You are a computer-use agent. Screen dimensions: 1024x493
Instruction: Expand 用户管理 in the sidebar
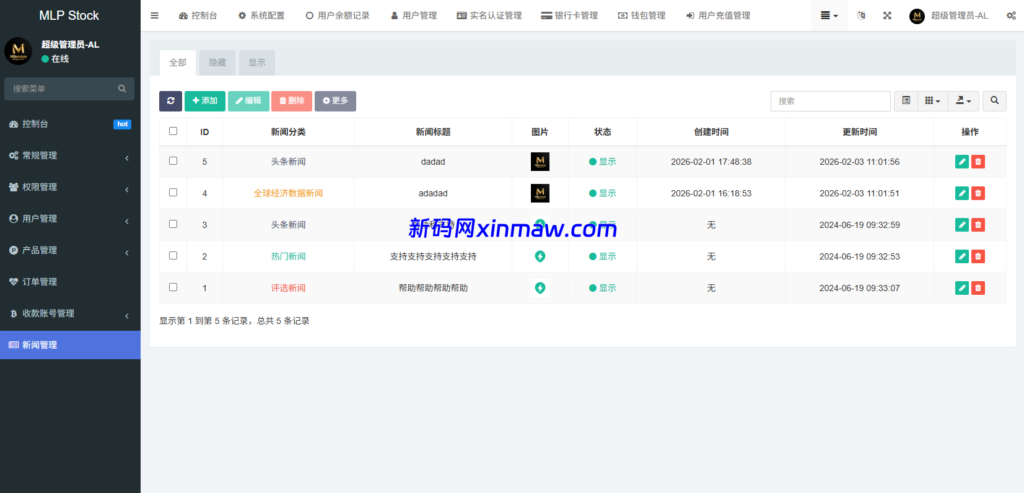(70, 219)
